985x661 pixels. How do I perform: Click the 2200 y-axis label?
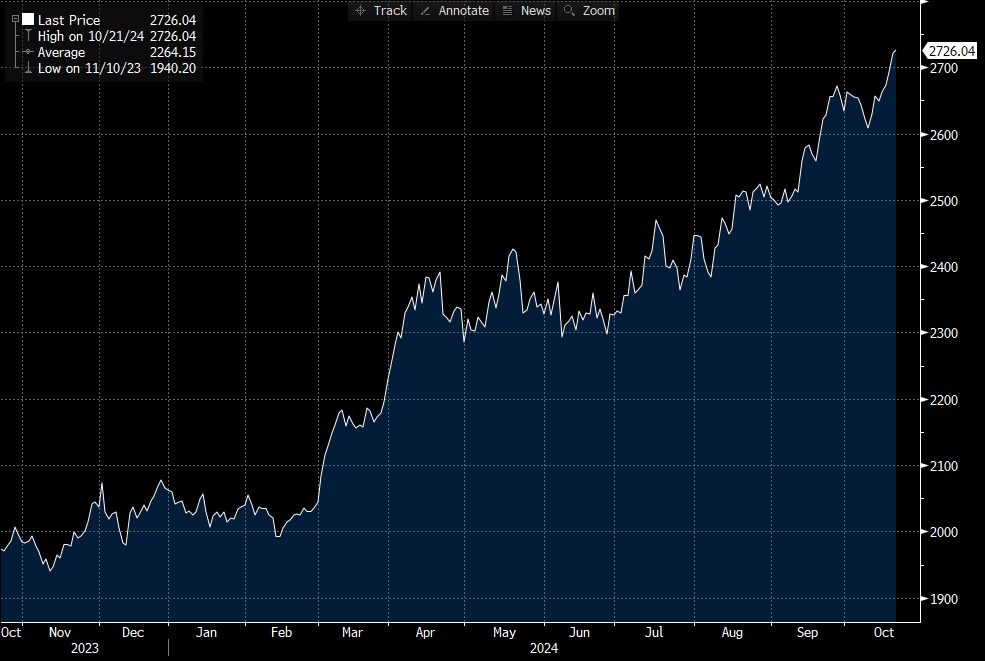pyautogui.click(x=944, y=400)
